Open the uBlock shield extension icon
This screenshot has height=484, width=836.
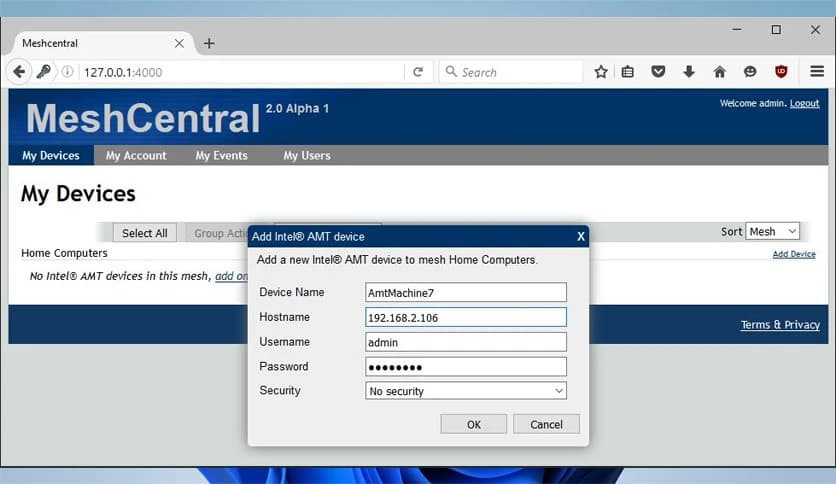click(781, 71)
